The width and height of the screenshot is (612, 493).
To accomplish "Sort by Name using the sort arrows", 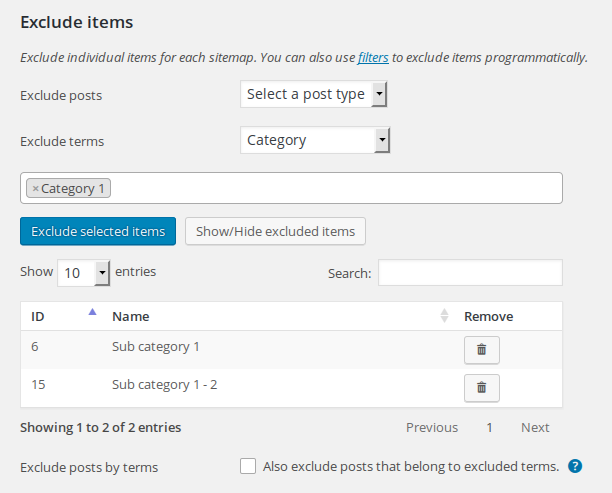I will (x=444, y=315).
